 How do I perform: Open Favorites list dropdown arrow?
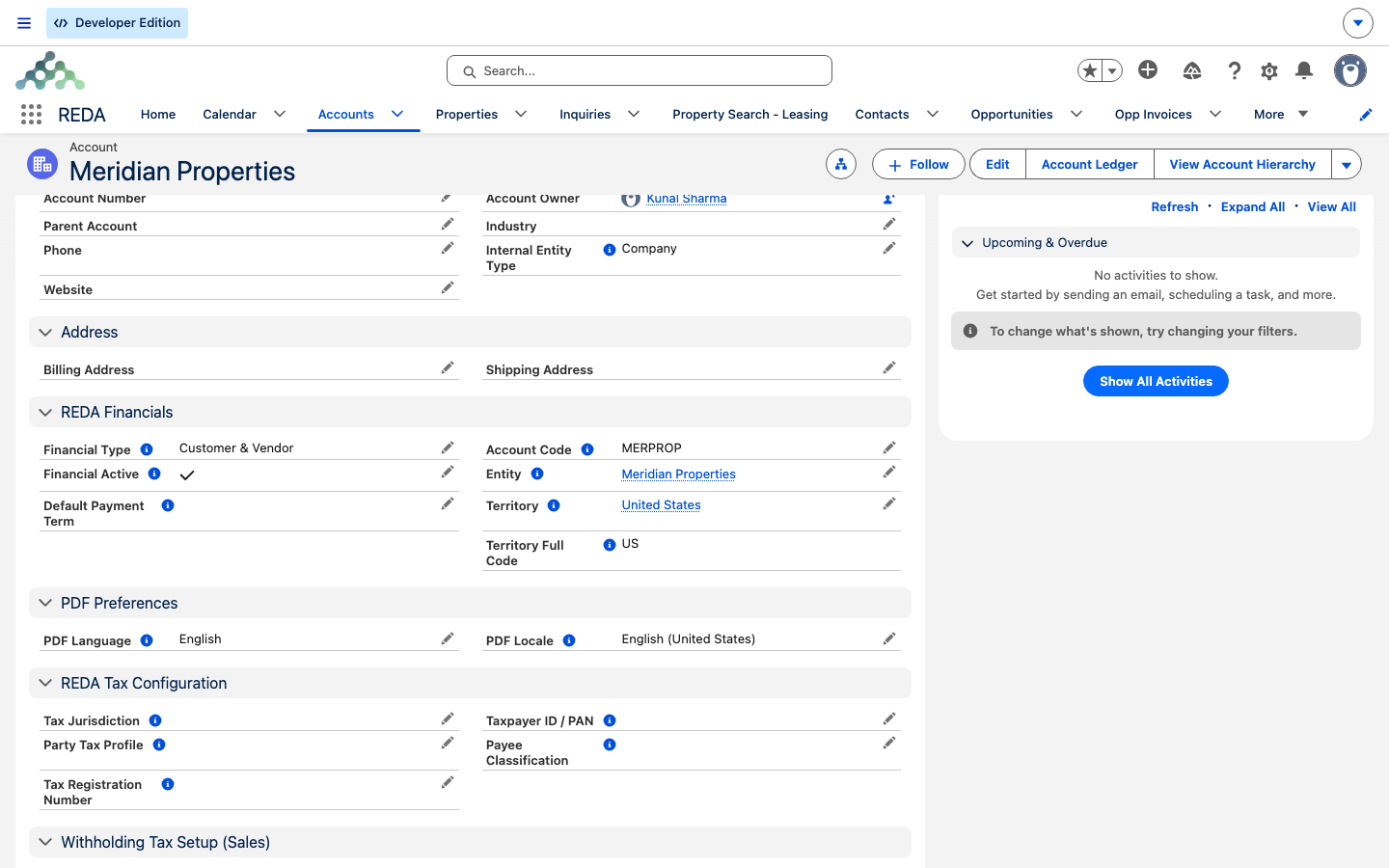tap(1112, 70)
